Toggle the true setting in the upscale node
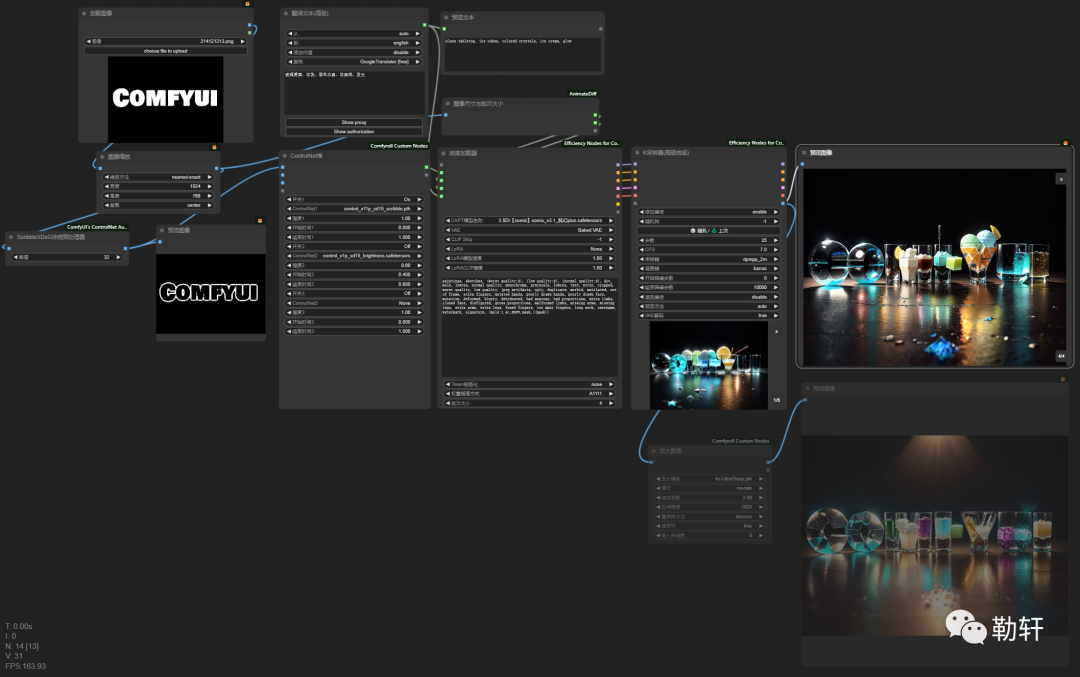1080x677 pixels. click(709, 525)
